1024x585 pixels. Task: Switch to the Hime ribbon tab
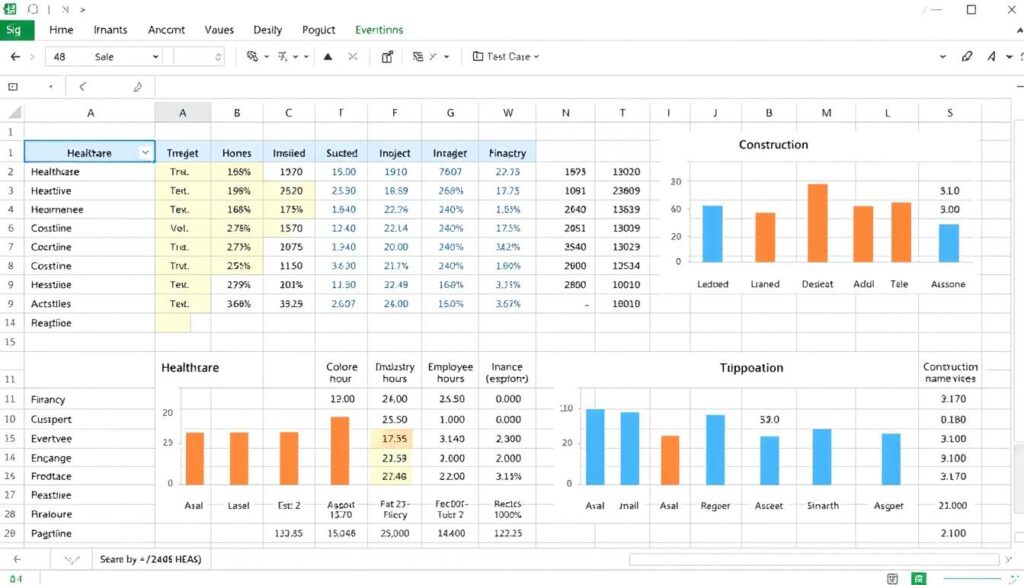click(x=61, y=30)
